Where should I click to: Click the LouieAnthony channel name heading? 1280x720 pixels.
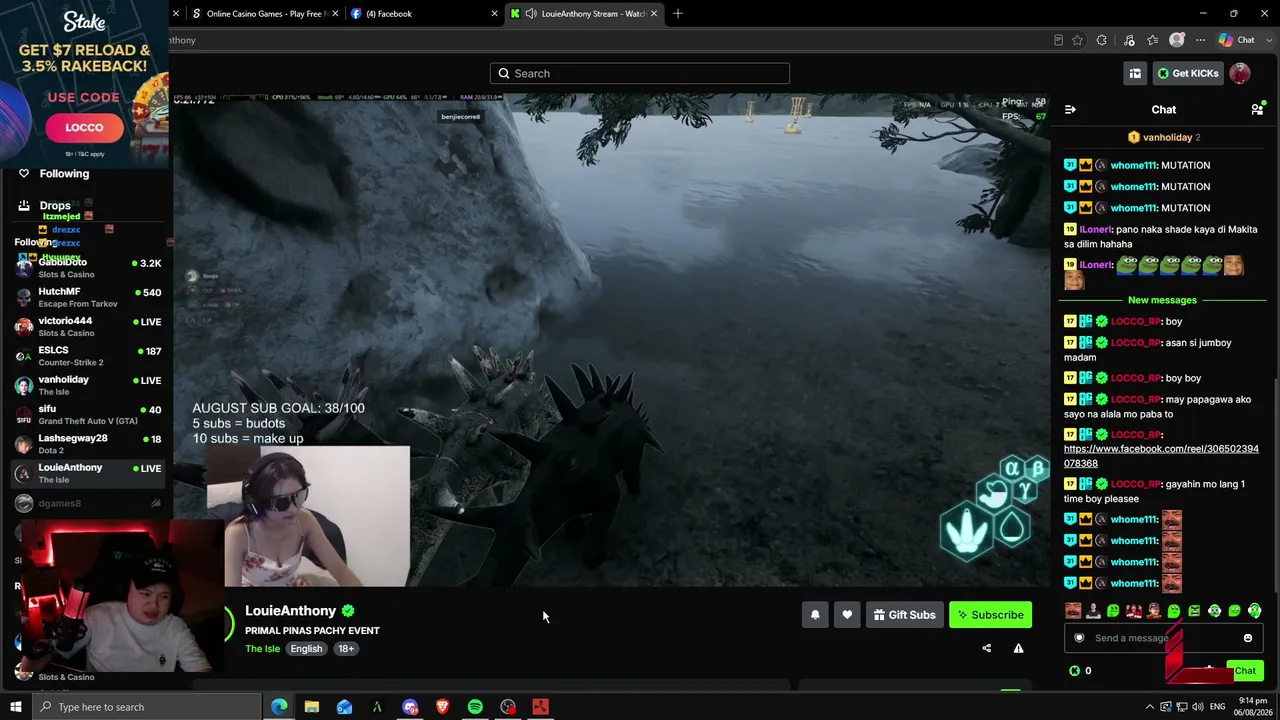(291, 611)
